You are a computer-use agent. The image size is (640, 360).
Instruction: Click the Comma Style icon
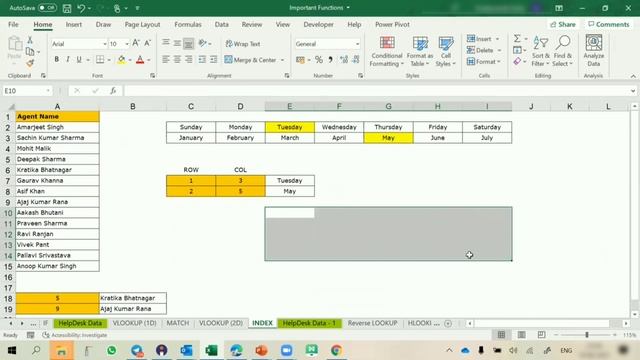click(330, 60)
